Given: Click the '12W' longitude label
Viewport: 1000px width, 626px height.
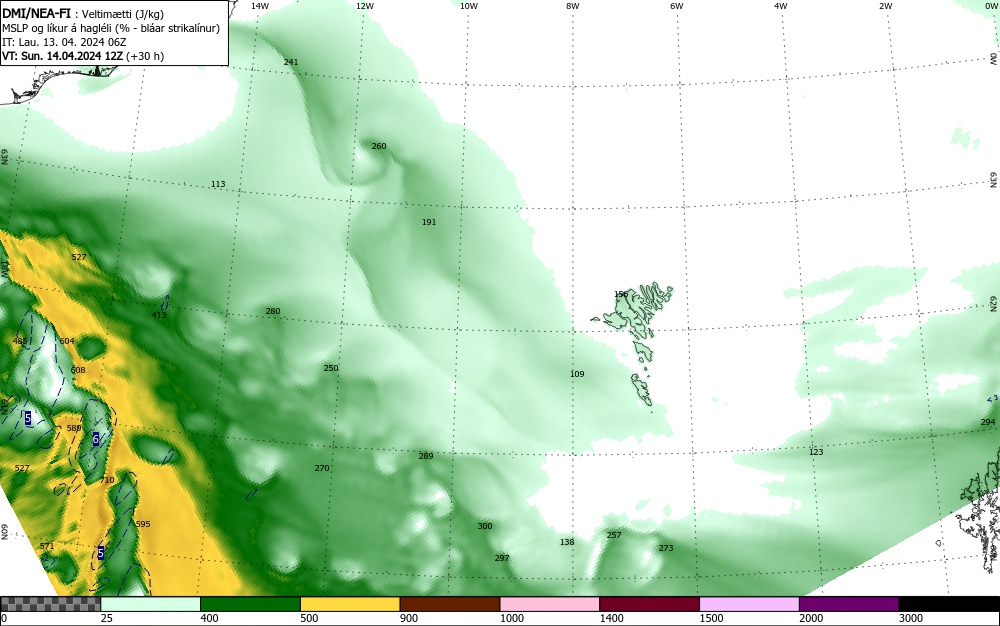Looking at the screenshot, I should point(365,6).
